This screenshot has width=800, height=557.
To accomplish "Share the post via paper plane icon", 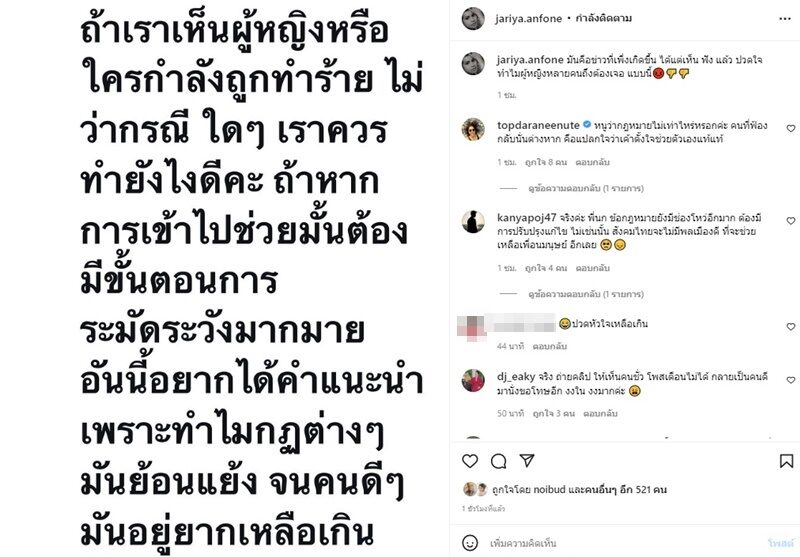I will [527, 460].
